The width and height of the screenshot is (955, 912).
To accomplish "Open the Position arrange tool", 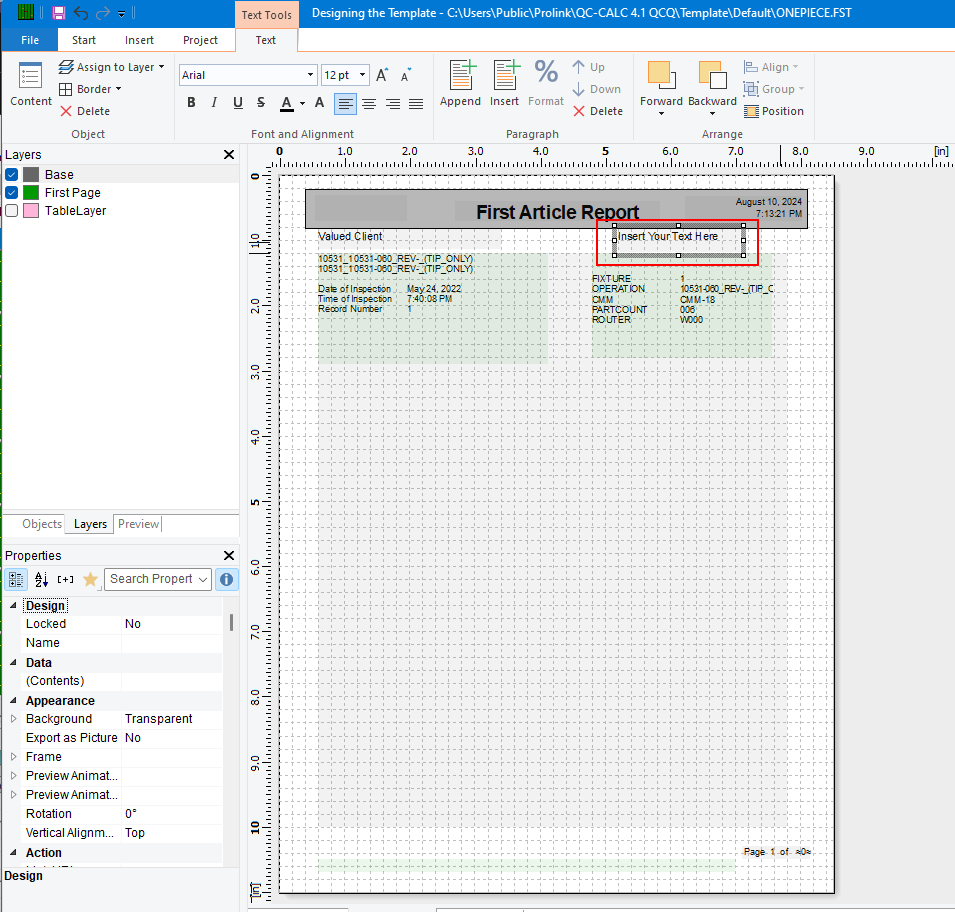I will point(775,110).
